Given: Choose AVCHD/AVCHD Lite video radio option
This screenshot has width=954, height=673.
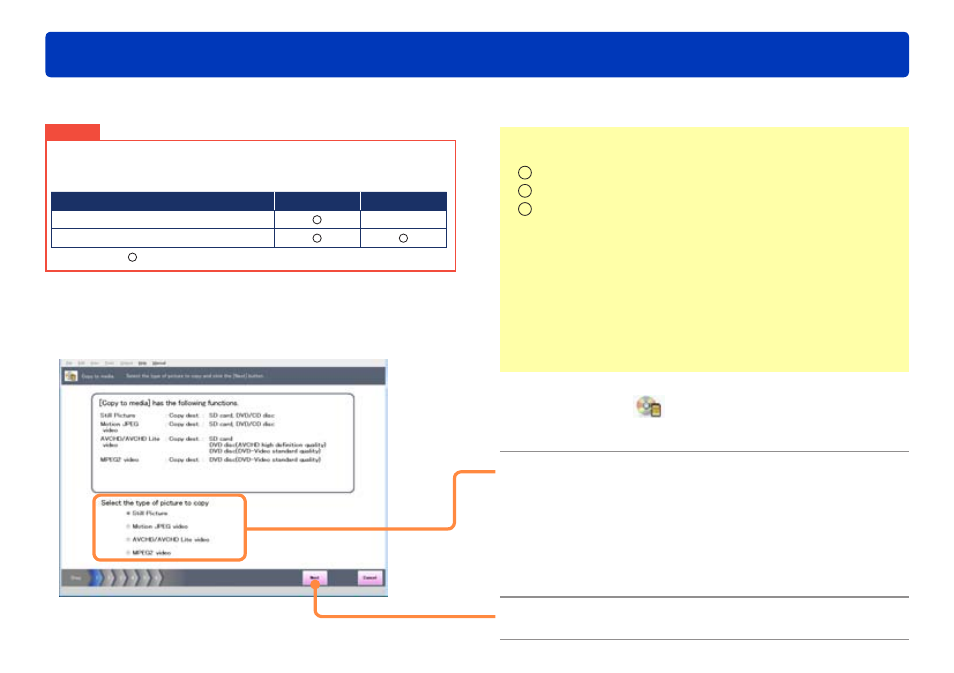Looking at the screenshot, I should (128, 540).
